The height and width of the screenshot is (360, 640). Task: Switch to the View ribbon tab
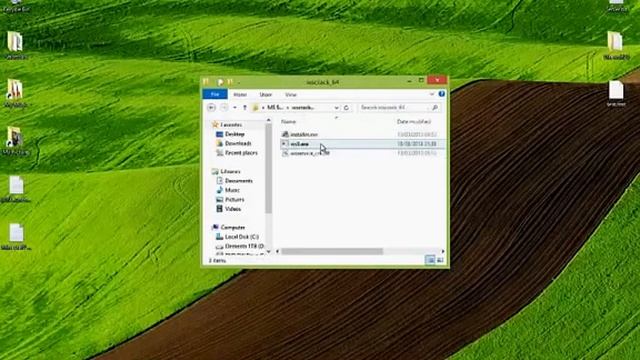(291, 95)
